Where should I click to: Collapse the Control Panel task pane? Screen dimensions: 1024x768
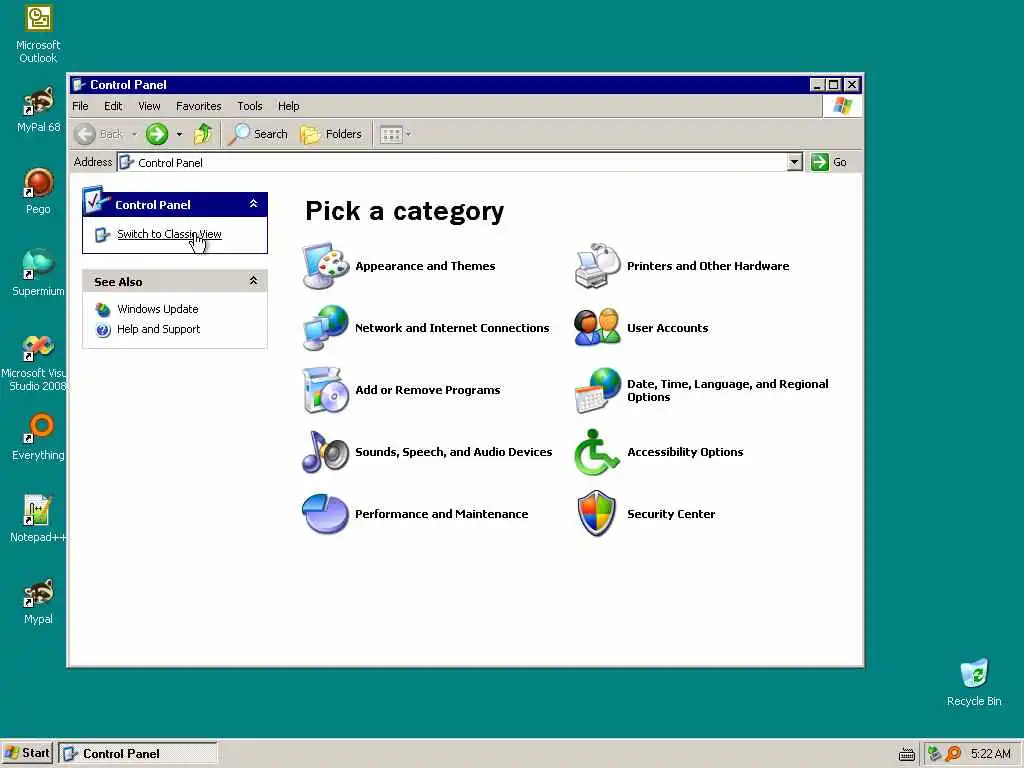click(253, 204)
